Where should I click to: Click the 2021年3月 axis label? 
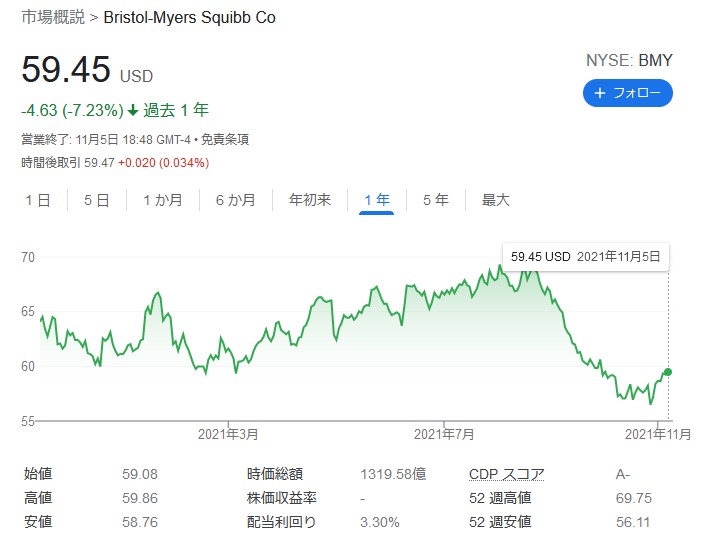click(228, 434)
